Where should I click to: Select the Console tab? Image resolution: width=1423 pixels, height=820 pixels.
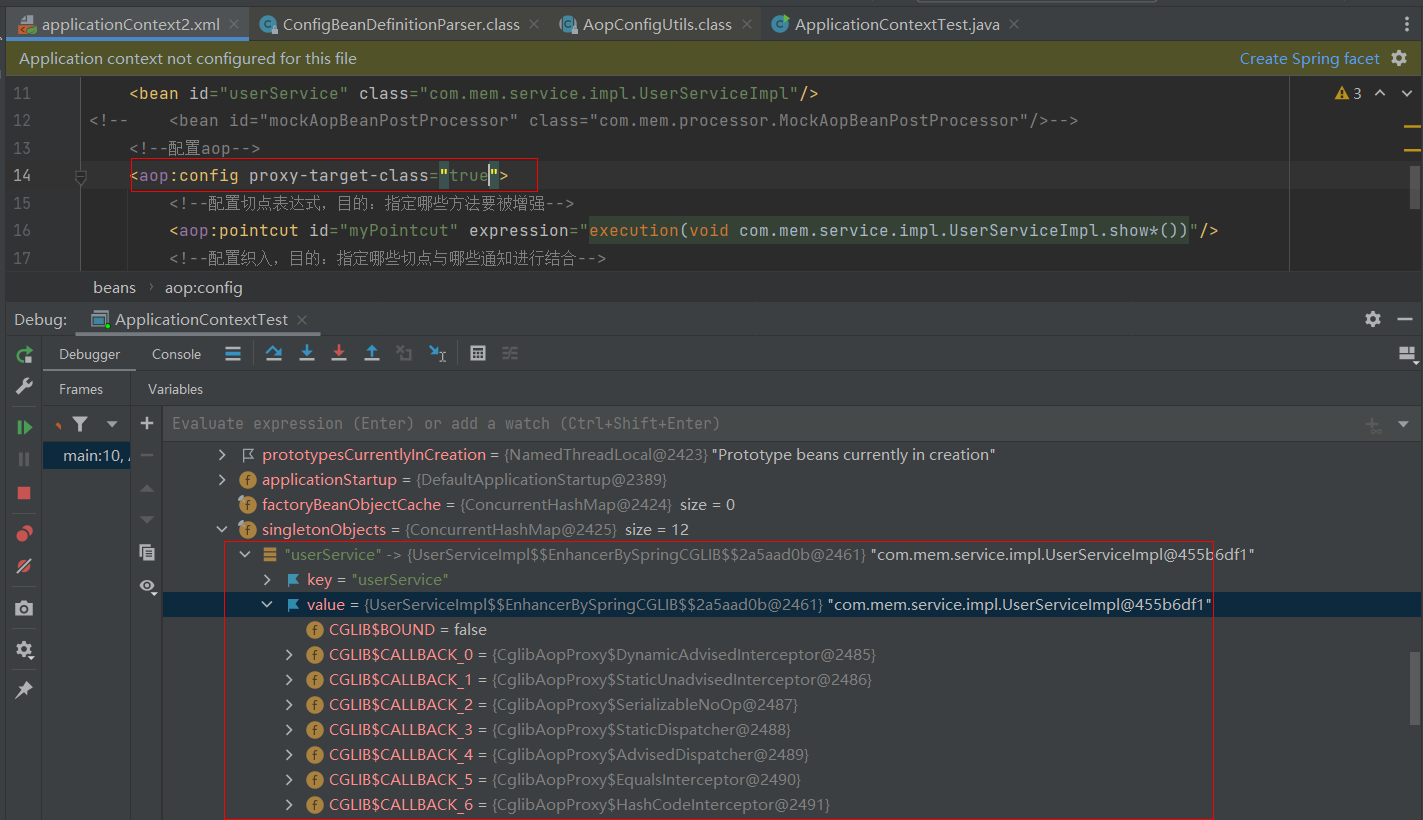pos(176,354)
